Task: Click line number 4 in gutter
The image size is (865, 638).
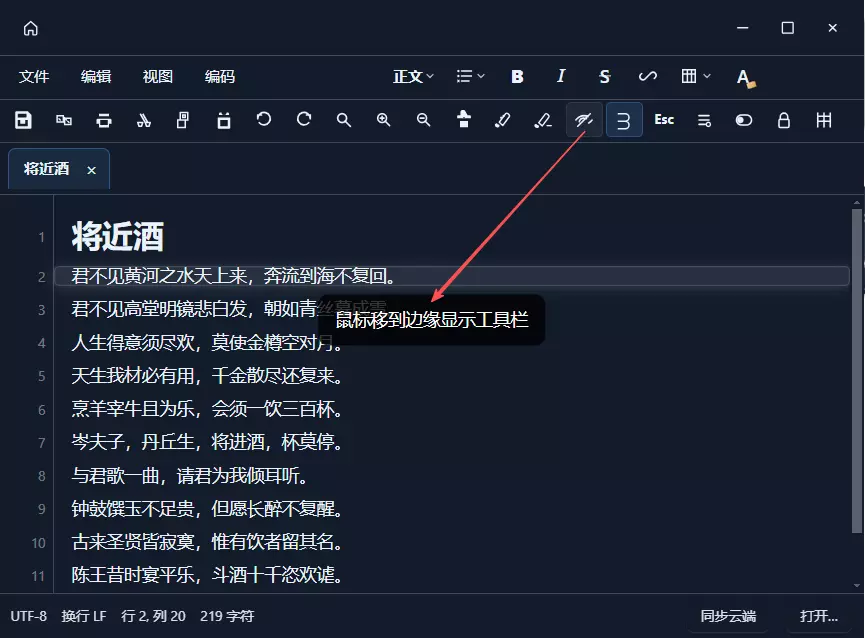Action: point(41,343)
